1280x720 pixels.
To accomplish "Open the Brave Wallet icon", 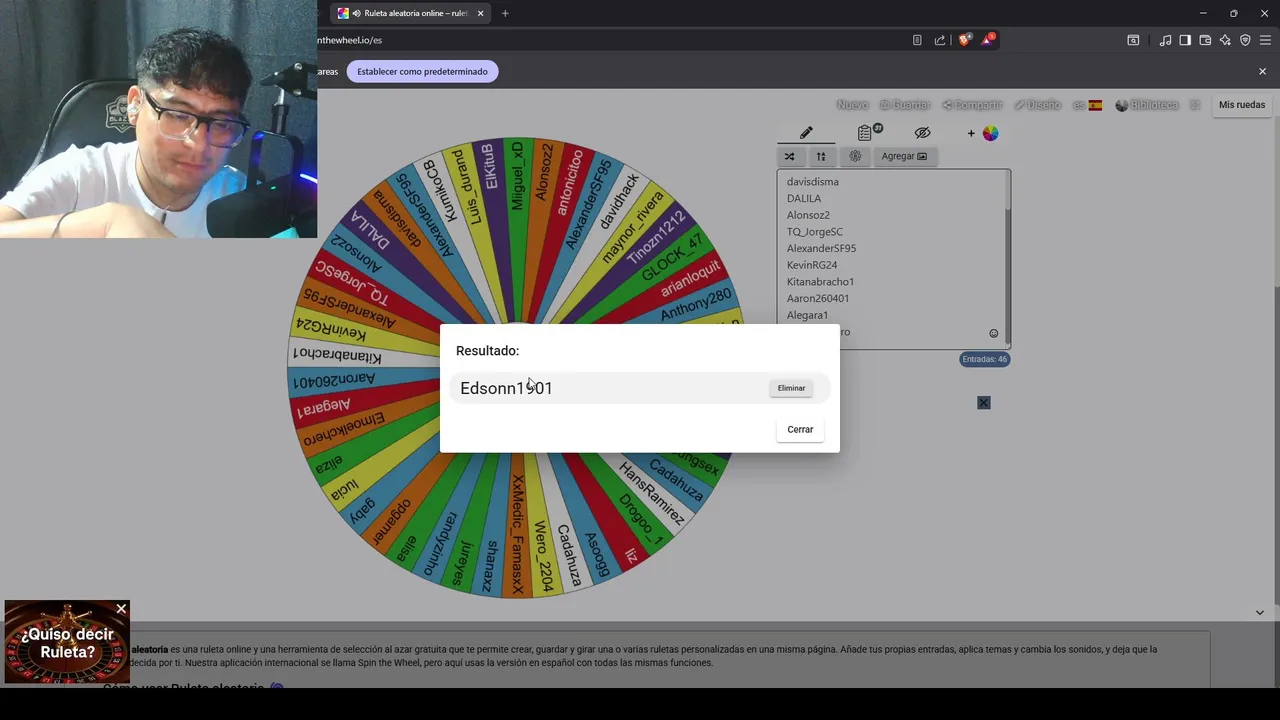I will (1205, 40).
